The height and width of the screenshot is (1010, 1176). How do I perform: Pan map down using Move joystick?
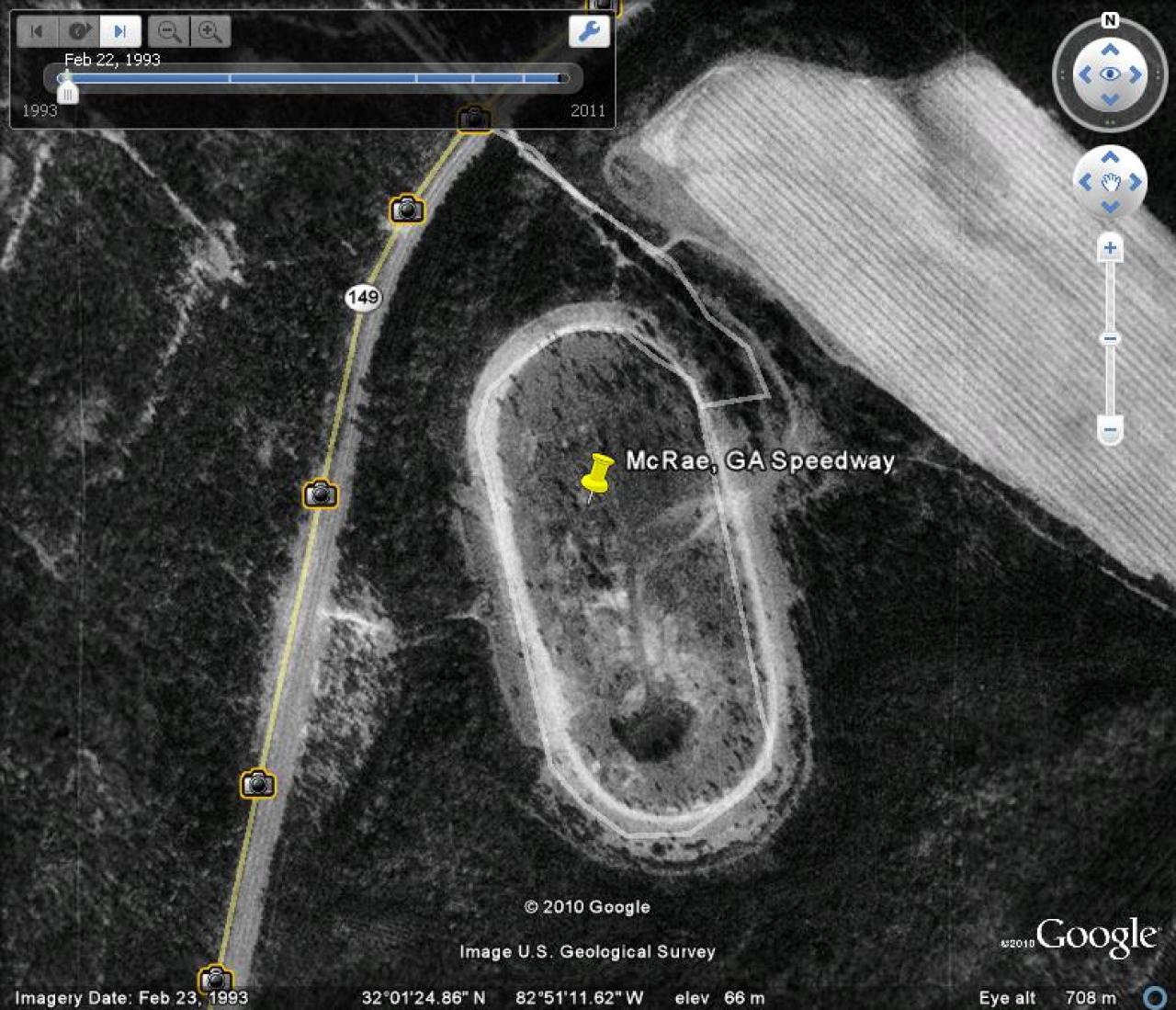(x=1110, y=206)
